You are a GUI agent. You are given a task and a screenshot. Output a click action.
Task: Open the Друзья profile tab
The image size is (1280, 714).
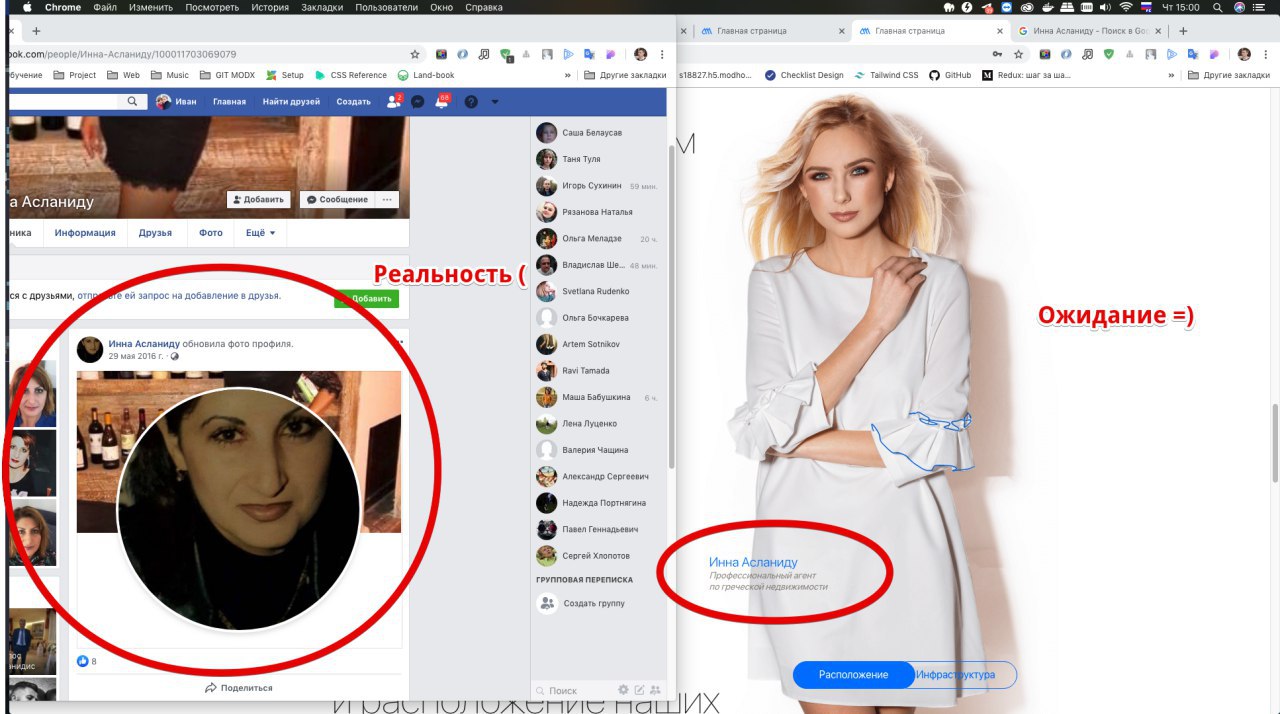point(155,233)
